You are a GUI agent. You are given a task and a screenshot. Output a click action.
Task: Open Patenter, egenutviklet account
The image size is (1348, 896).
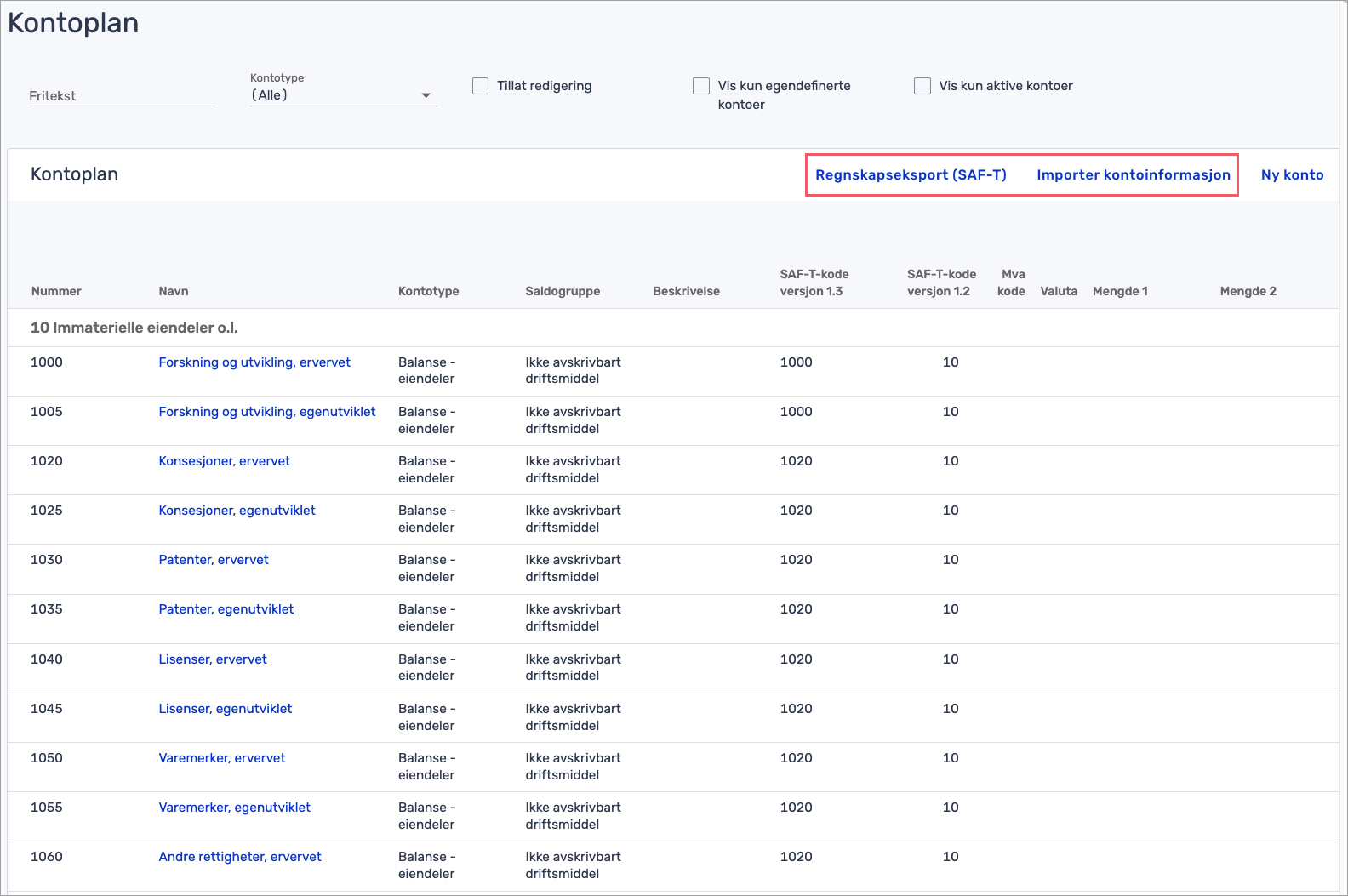[x=226, y=609]
